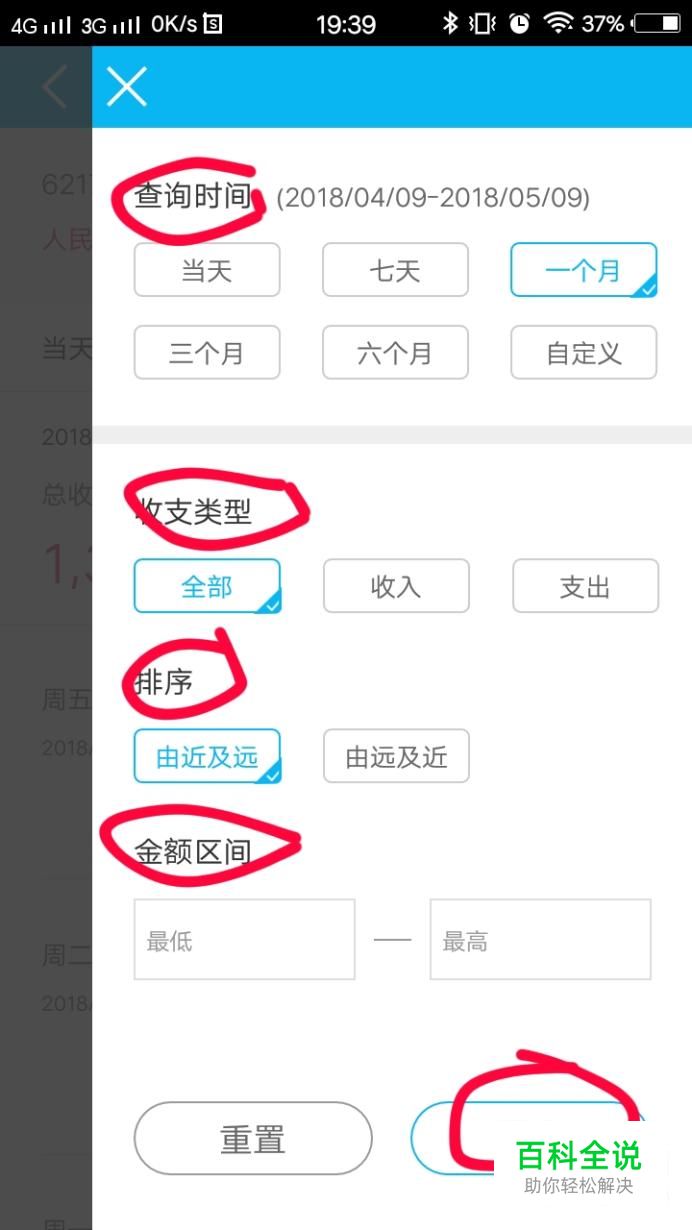Tap the Wi-Fi icon in the status bar
This screenshot has height=1230, width=692.
tap(558, 23)
